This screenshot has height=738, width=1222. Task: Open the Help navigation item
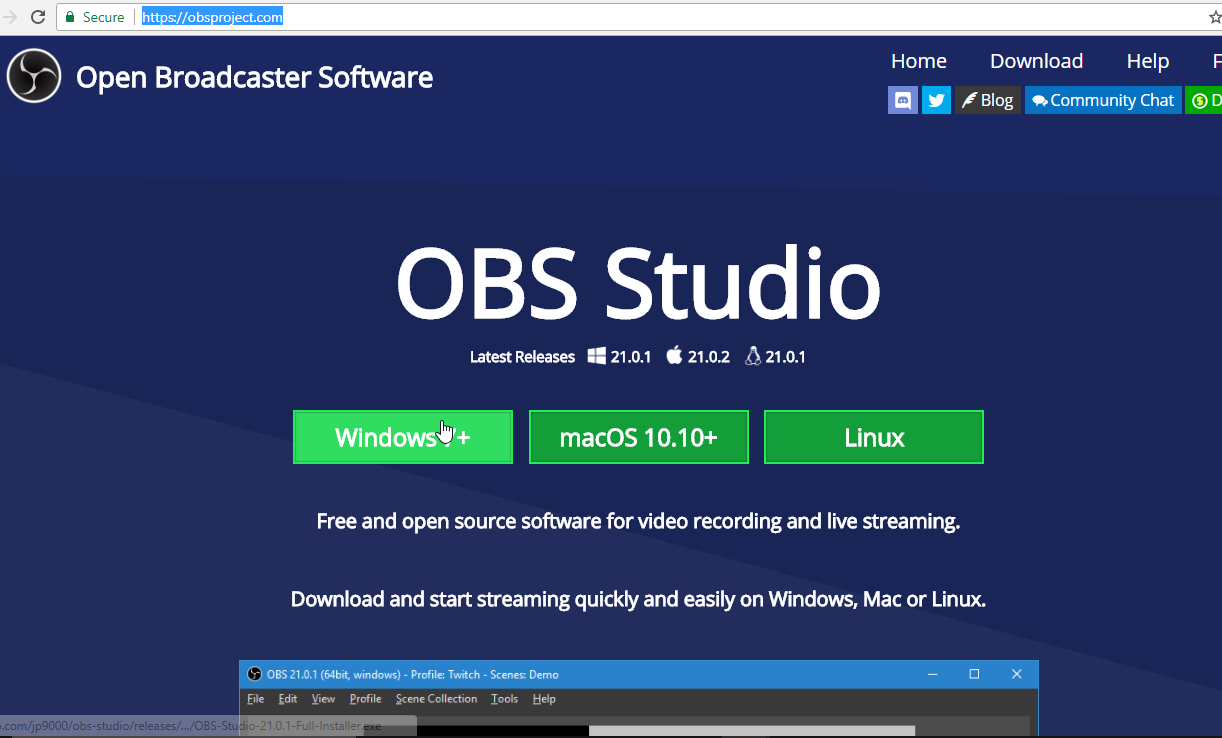click(1147, 61)
